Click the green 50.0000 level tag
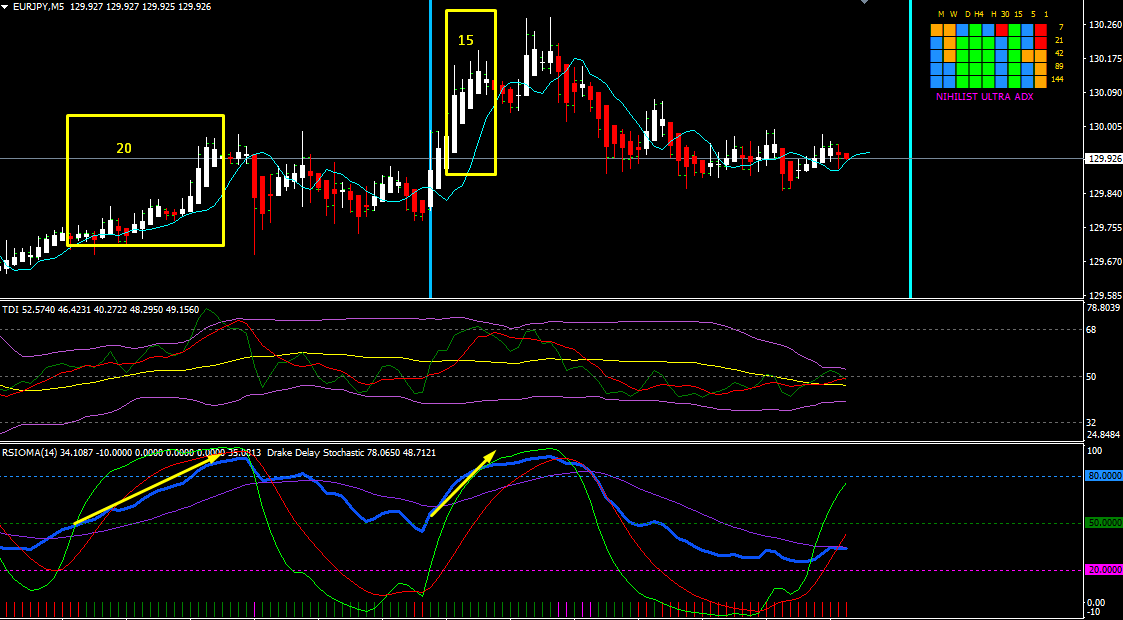Image resolution: width=1123 pixels, height=620 pixels. pyautogui.click(x=1104, y=523)
